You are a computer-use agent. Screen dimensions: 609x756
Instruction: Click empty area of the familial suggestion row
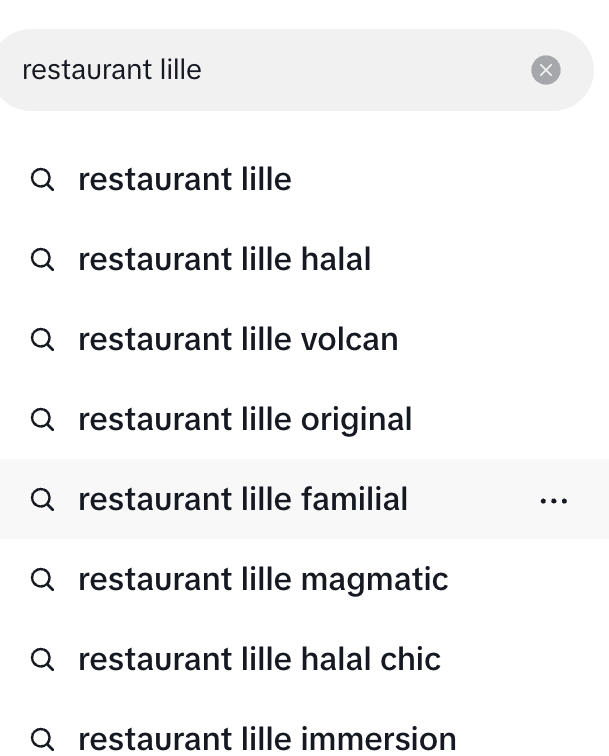pyautogui.click(x=470, y=500)
